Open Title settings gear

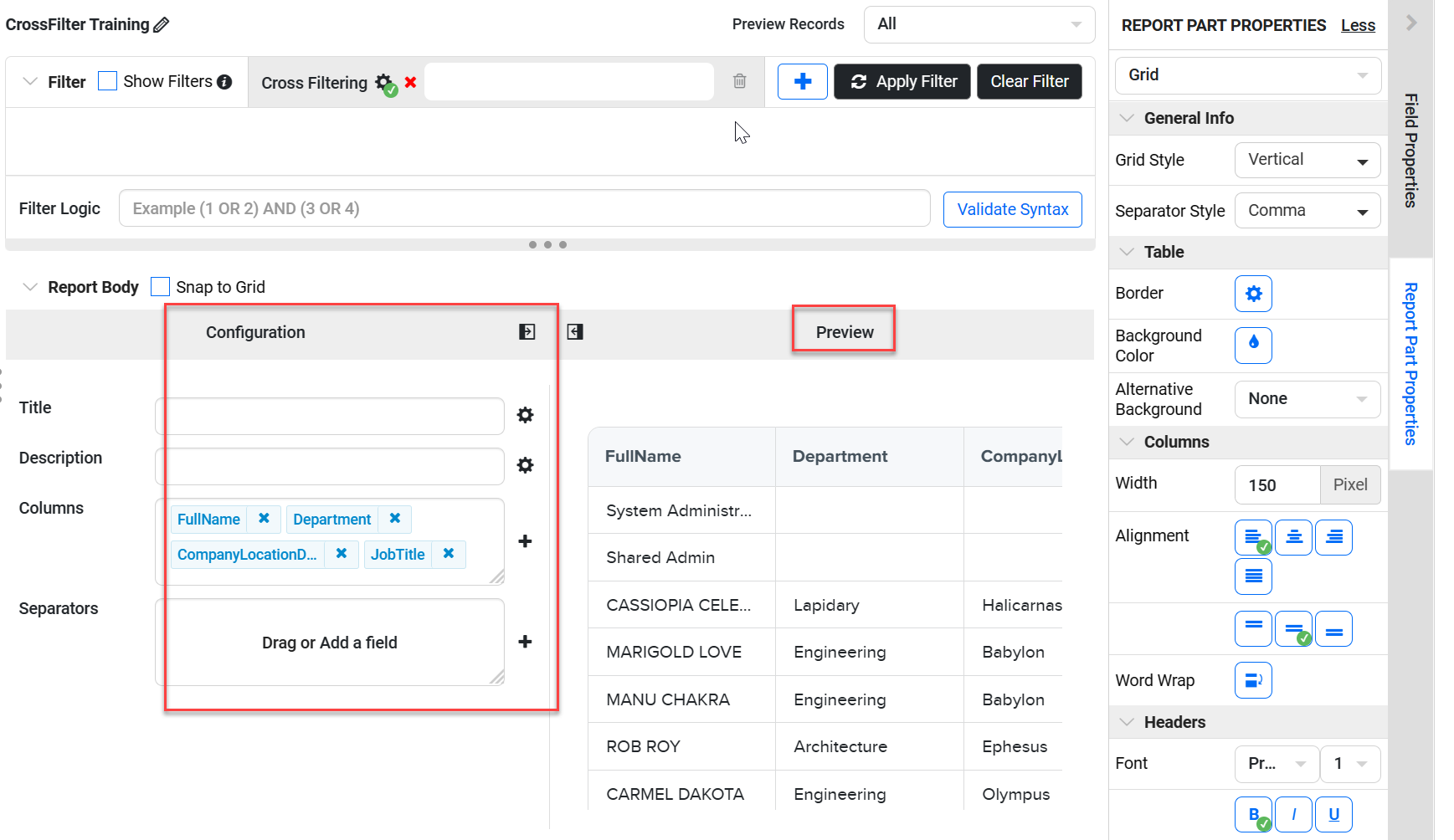(x=525, y=415)
